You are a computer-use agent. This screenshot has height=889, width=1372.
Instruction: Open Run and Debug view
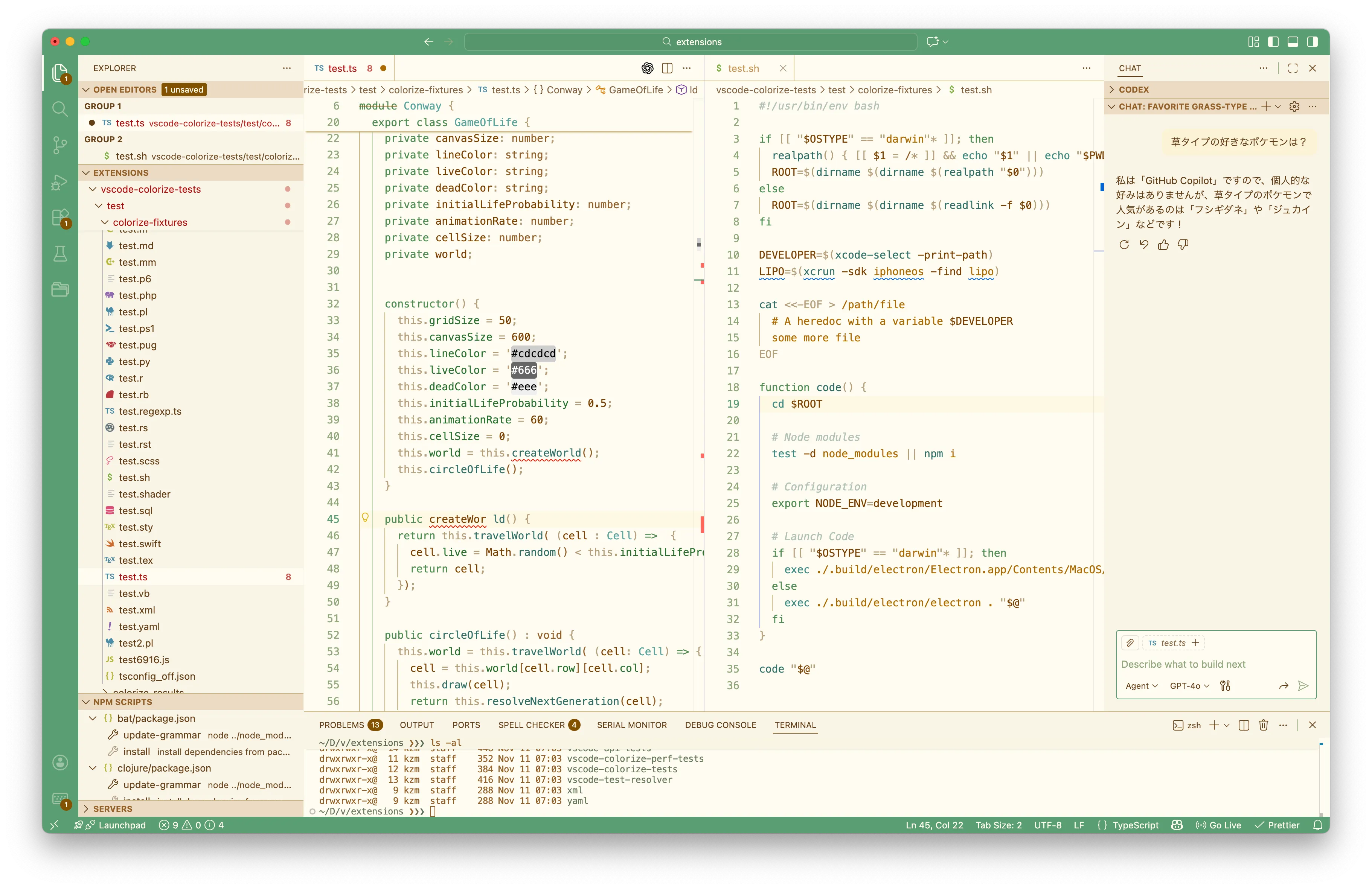click(60, 182)
